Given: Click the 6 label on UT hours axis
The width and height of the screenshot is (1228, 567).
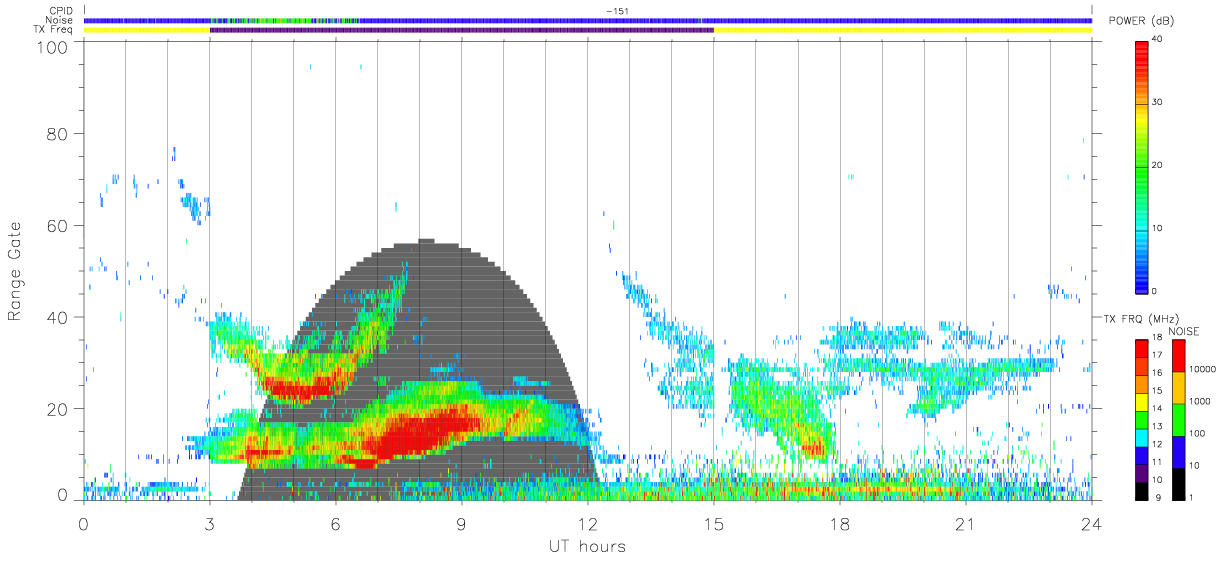Looking at the screenshot, I should 336,523.
